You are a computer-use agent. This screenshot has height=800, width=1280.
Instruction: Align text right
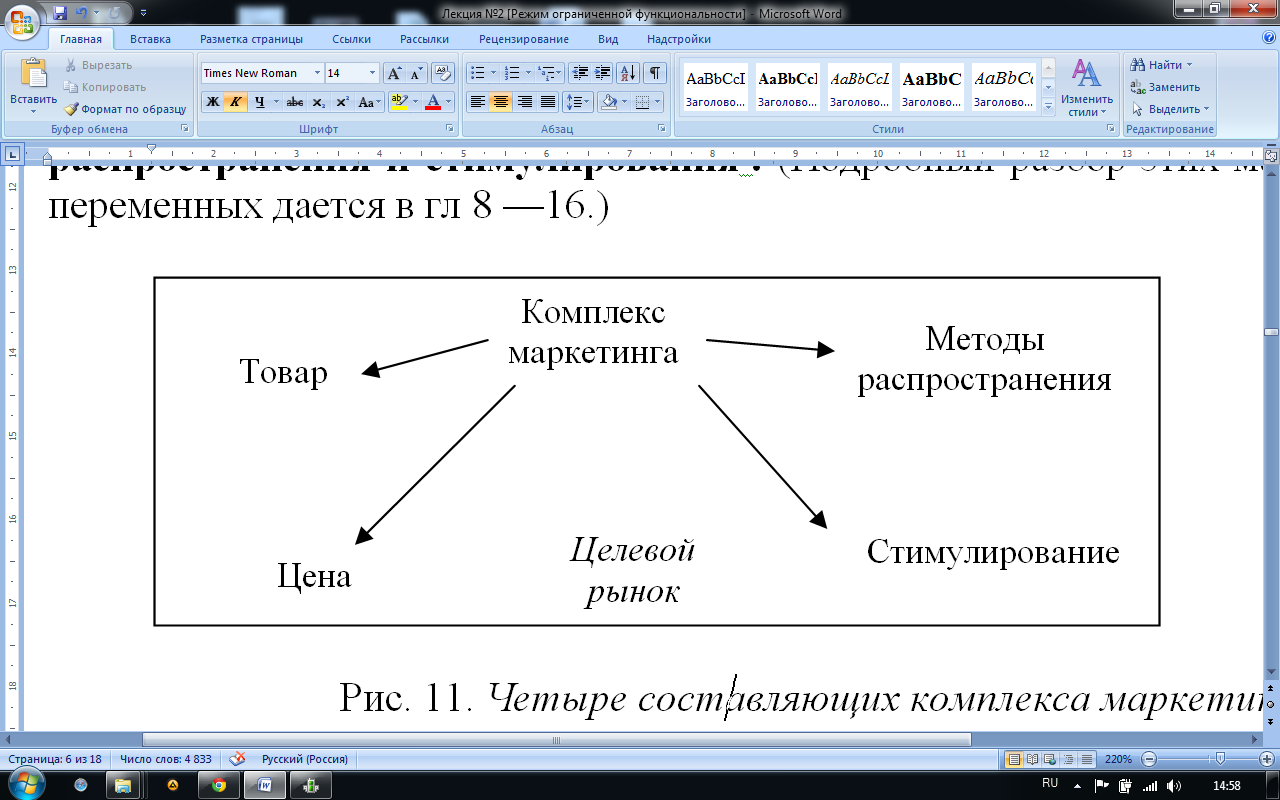(524, 102)
